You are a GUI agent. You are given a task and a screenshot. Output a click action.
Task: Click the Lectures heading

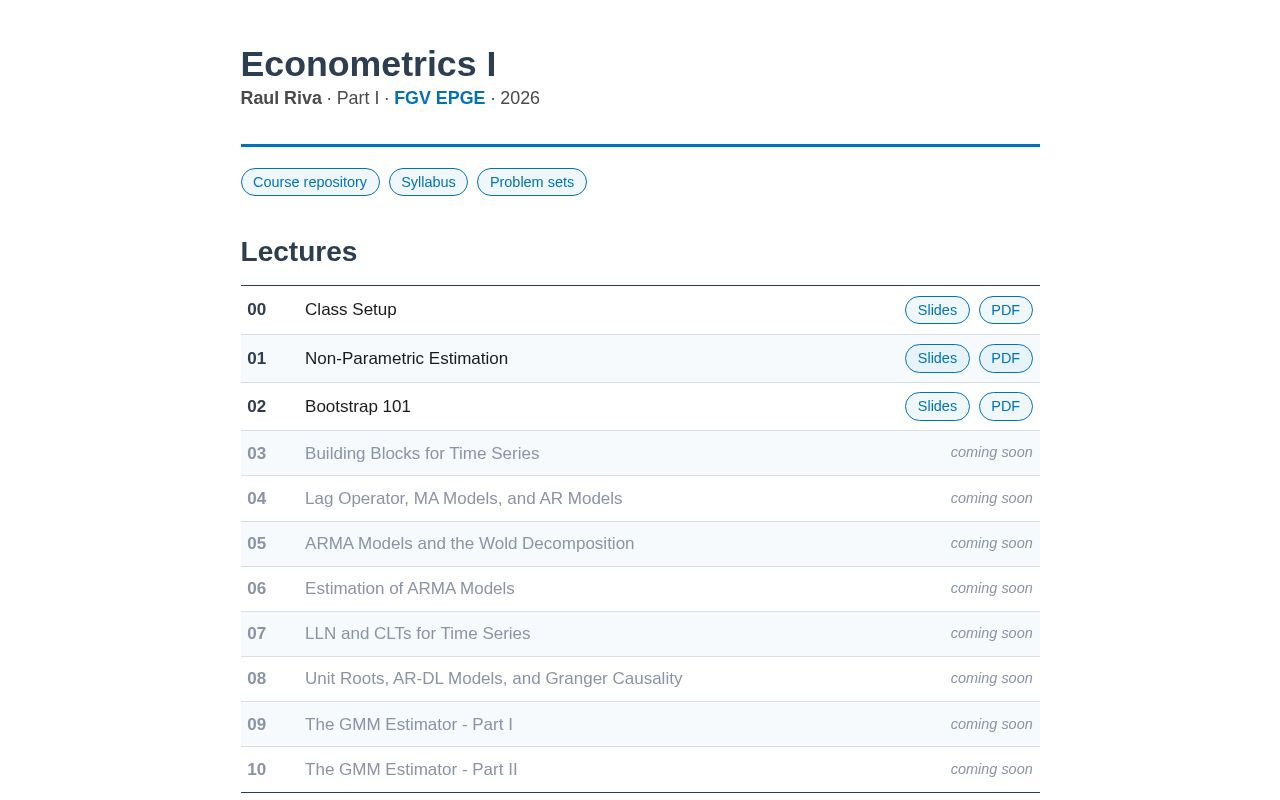(x=299, y=252)
